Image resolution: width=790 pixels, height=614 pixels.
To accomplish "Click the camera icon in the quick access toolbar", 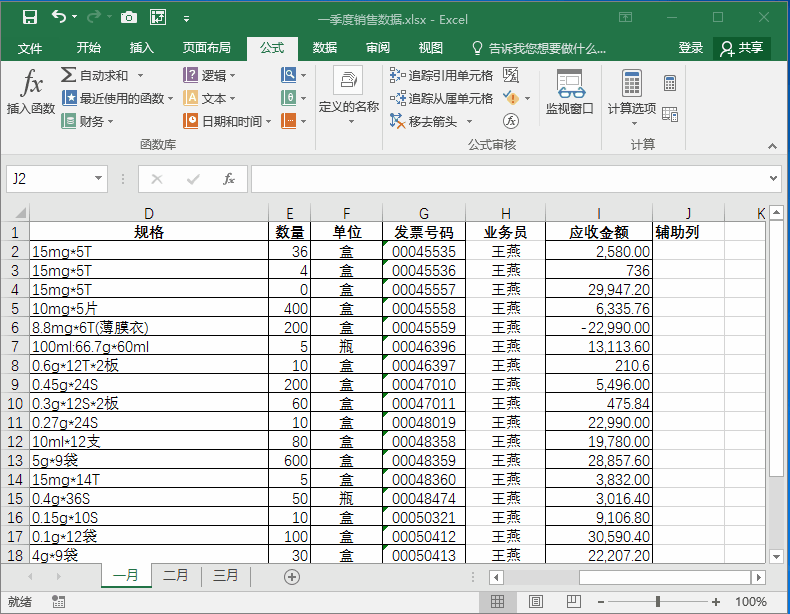I will click(x=129, y=18).
